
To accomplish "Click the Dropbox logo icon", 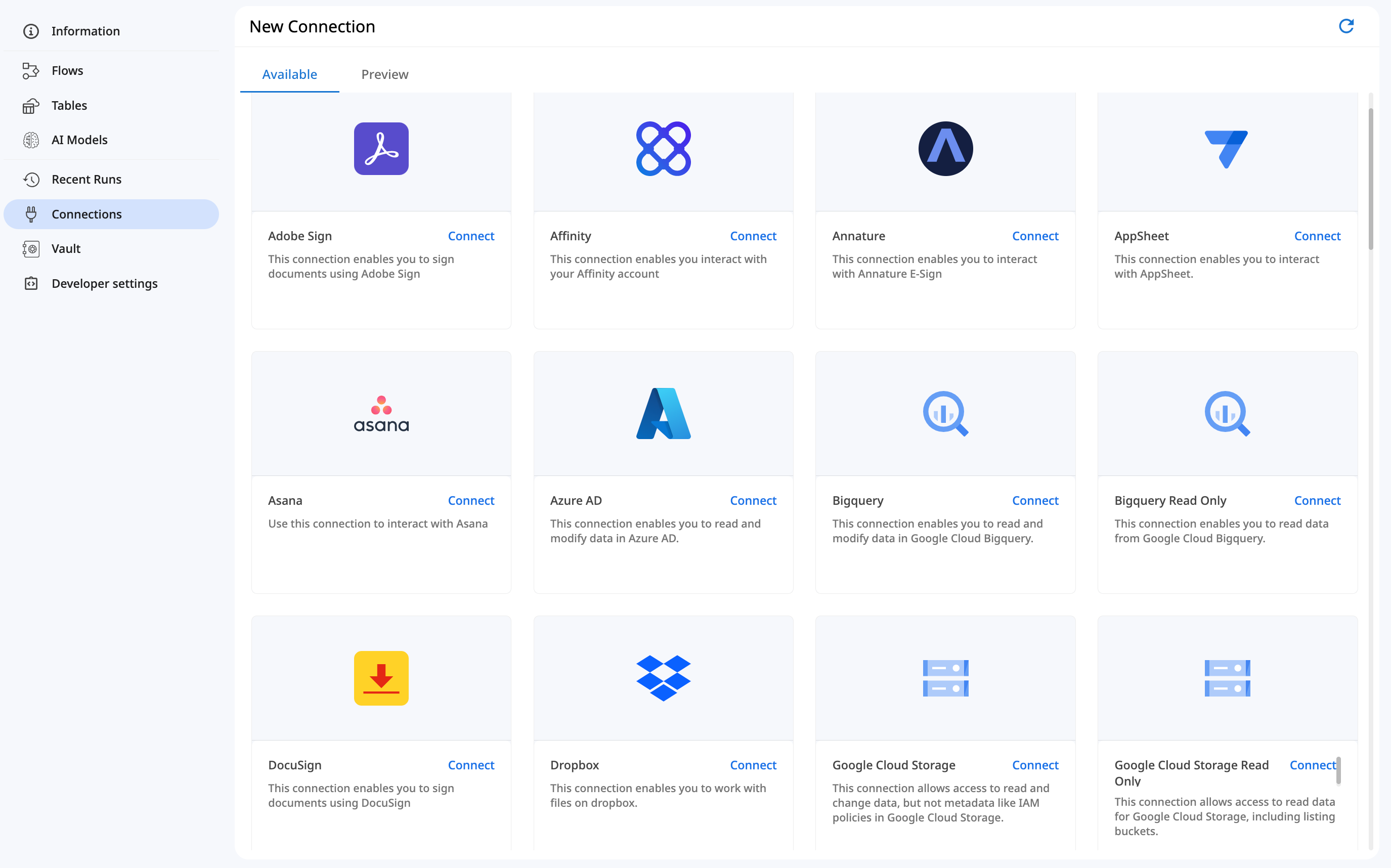I will click(x=663, y=678).
